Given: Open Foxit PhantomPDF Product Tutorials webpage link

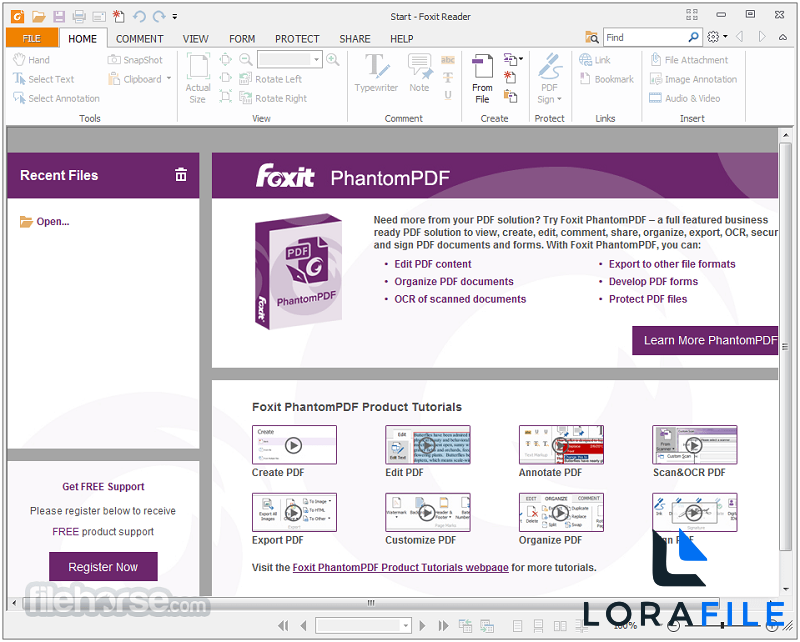Looking at the screenshot, I should (401, 567).
